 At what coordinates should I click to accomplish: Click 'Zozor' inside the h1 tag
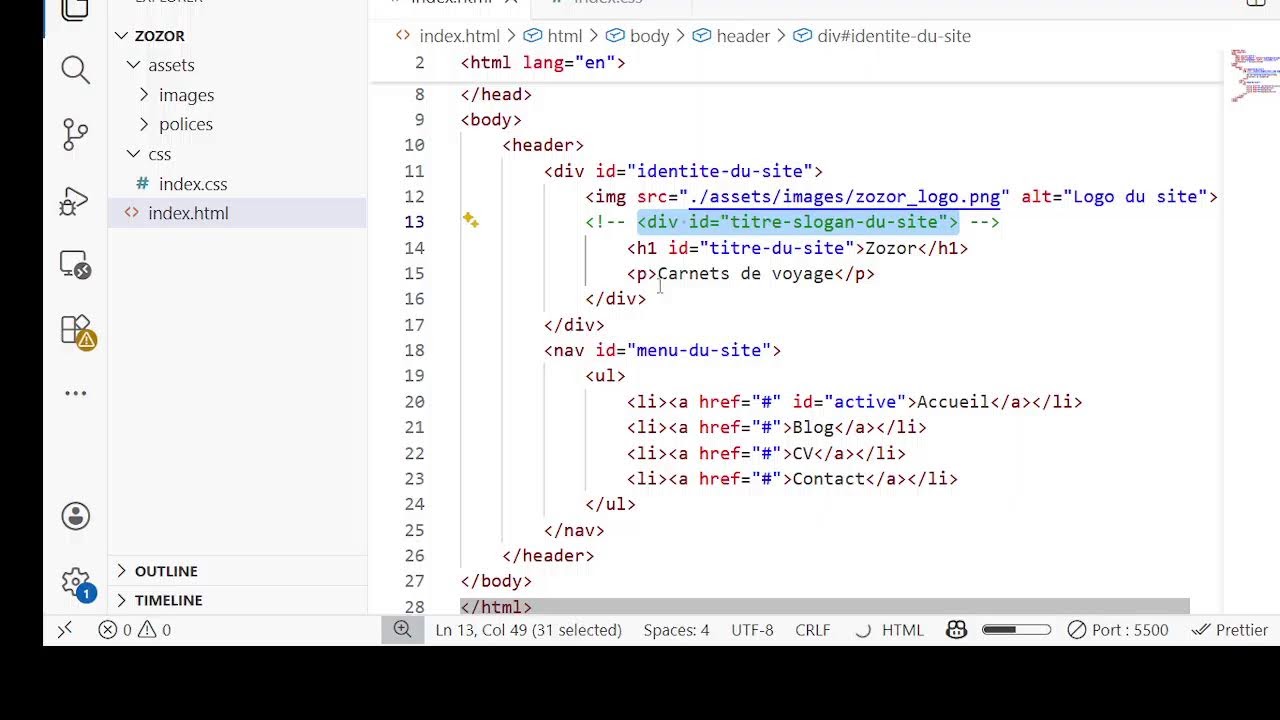click(x=891, y=248)
